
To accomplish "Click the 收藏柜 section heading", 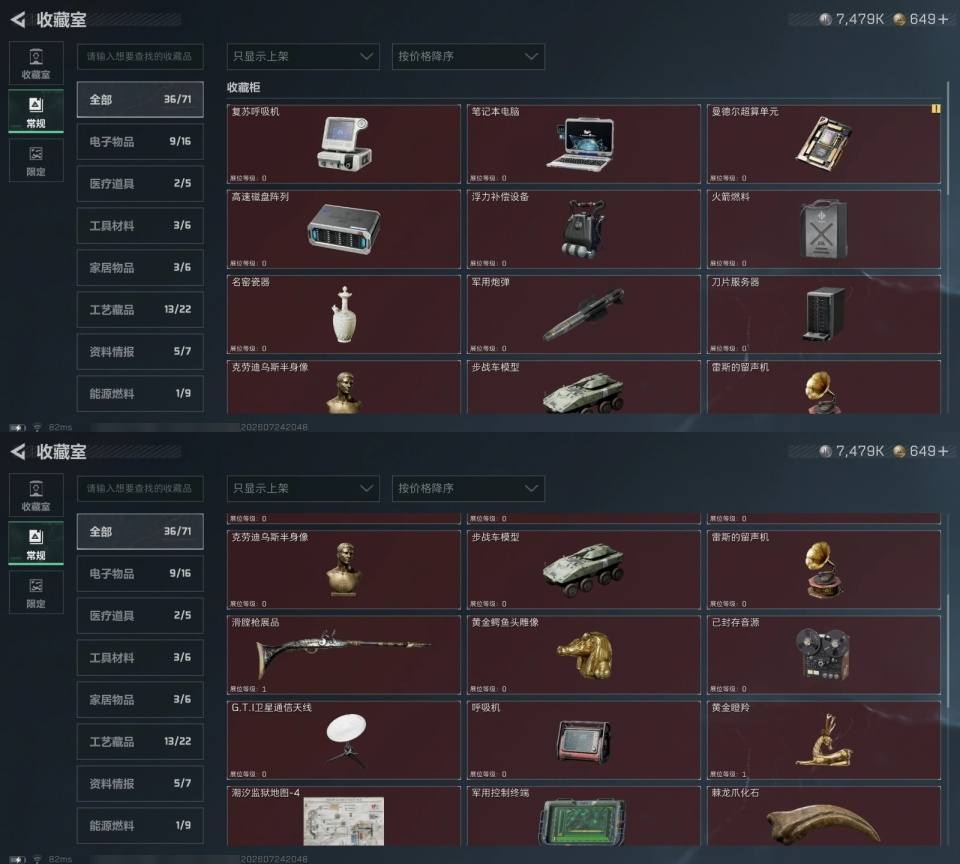I will pos(244,88).
